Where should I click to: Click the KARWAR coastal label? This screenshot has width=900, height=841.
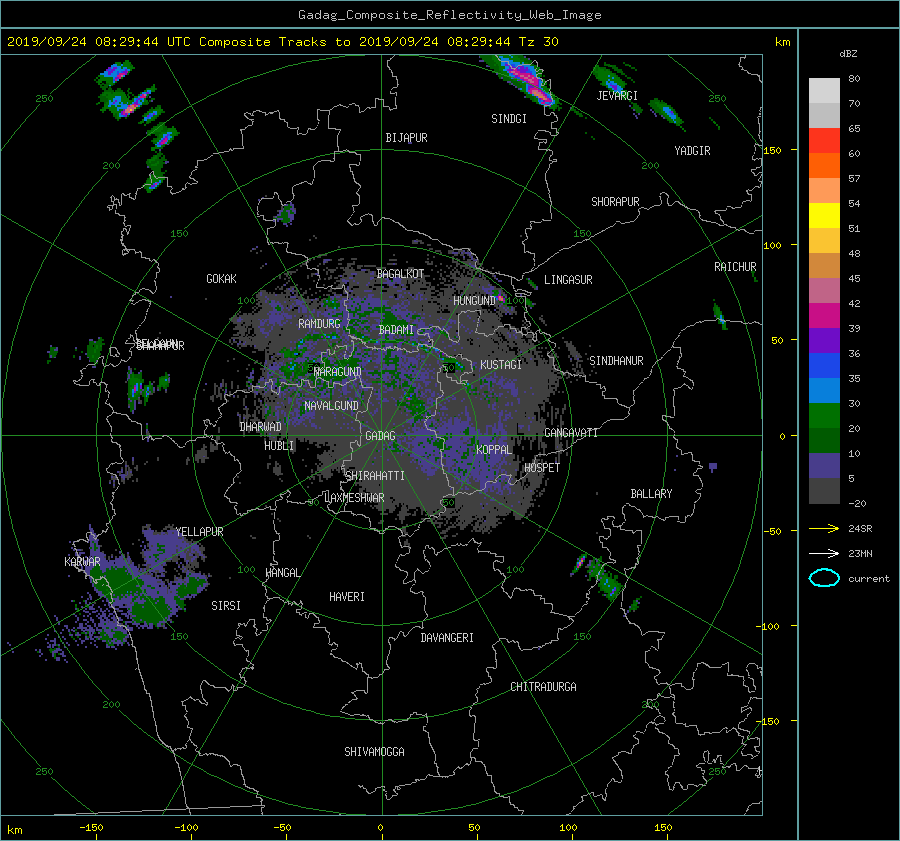(82, 562)
